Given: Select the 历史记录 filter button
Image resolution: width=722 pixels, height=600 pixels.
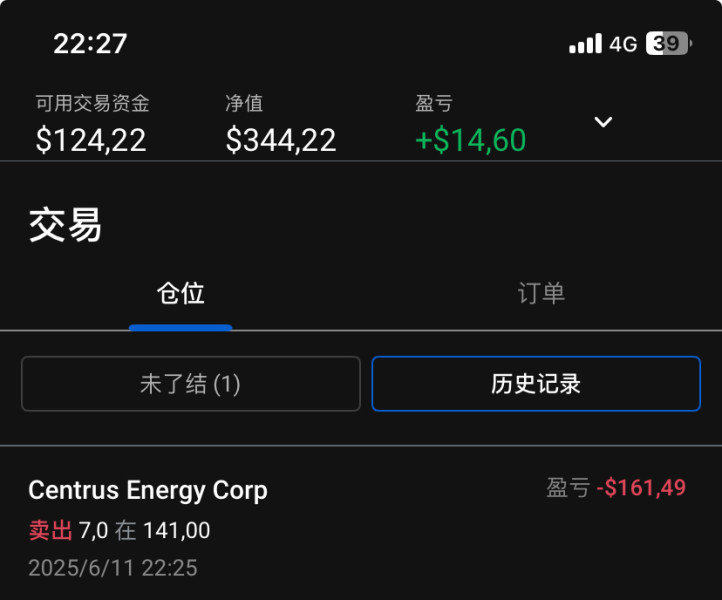Looking at the screenshot, I should point(536,384).
